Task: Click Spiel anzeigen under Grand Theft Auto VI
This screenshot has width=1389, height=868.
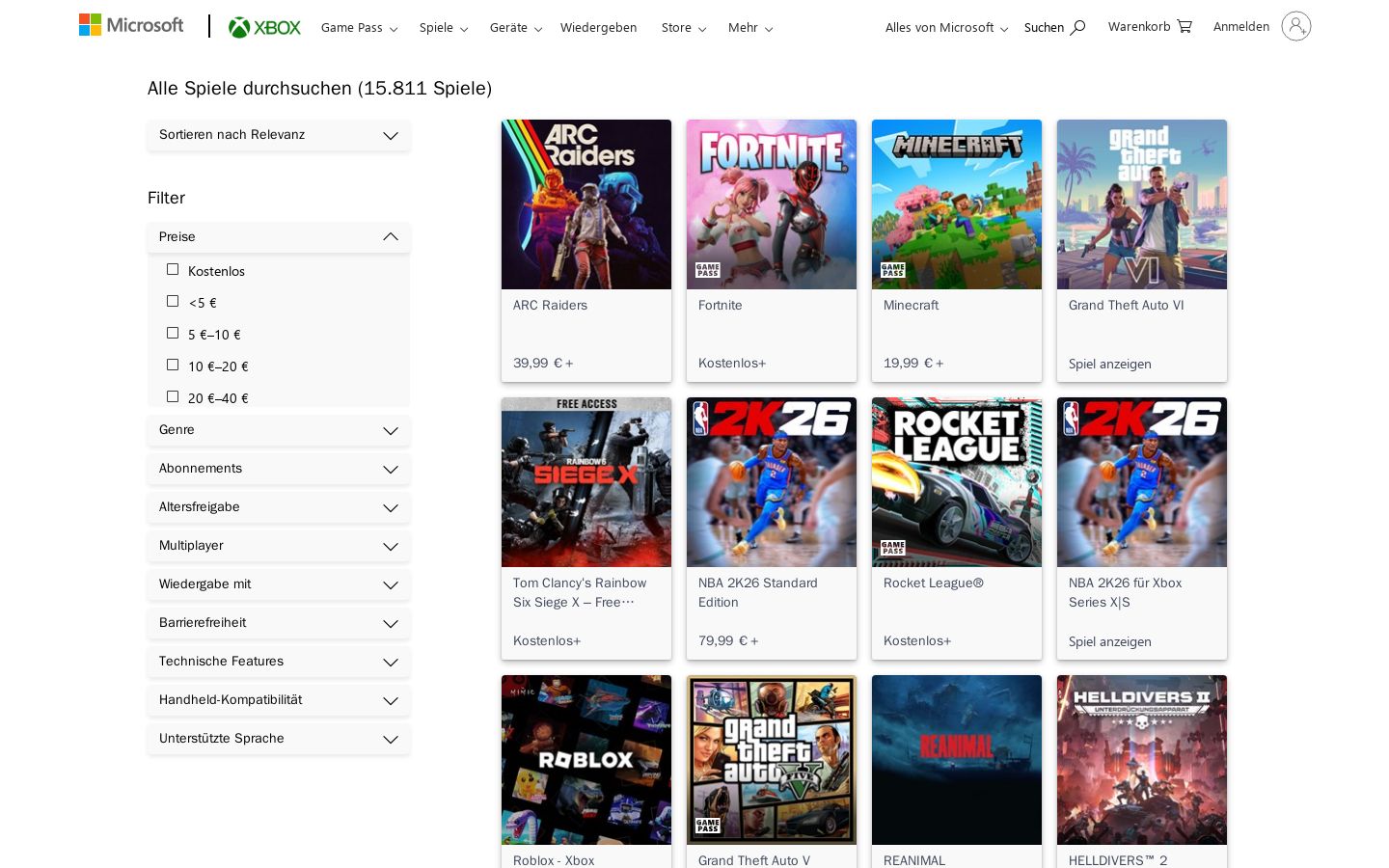Action: click(x=1109, y=365)
